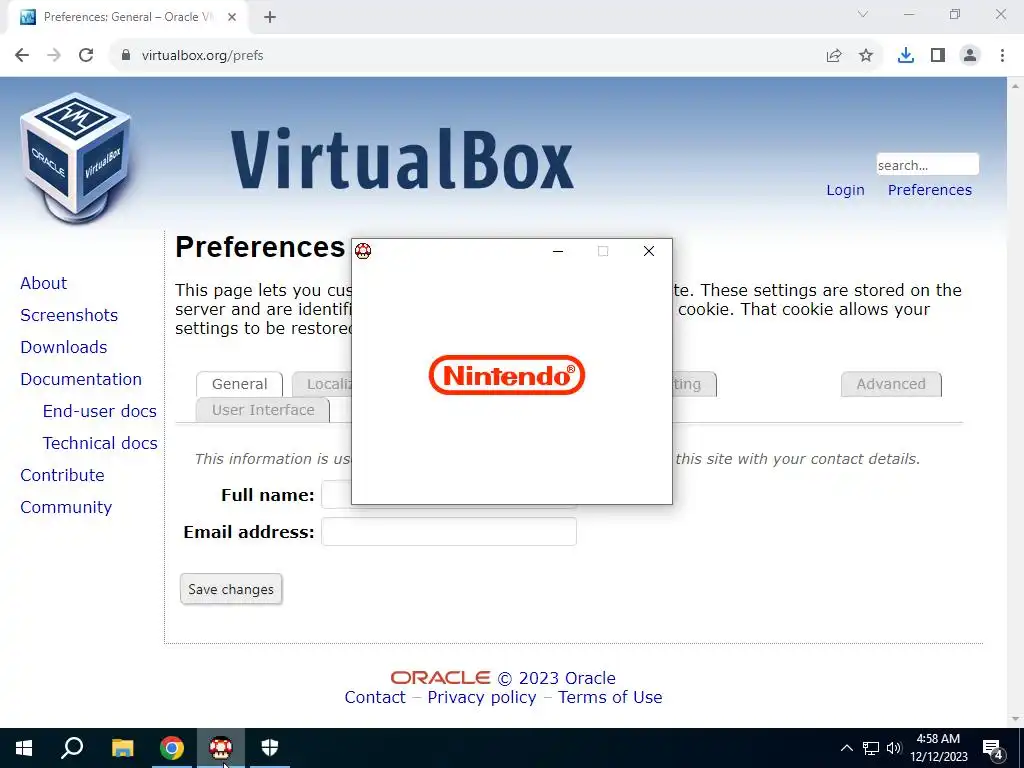Minimize the Nintendo popup window
The height and width of the screenshot is (768, 1024).
coord(558,251)
